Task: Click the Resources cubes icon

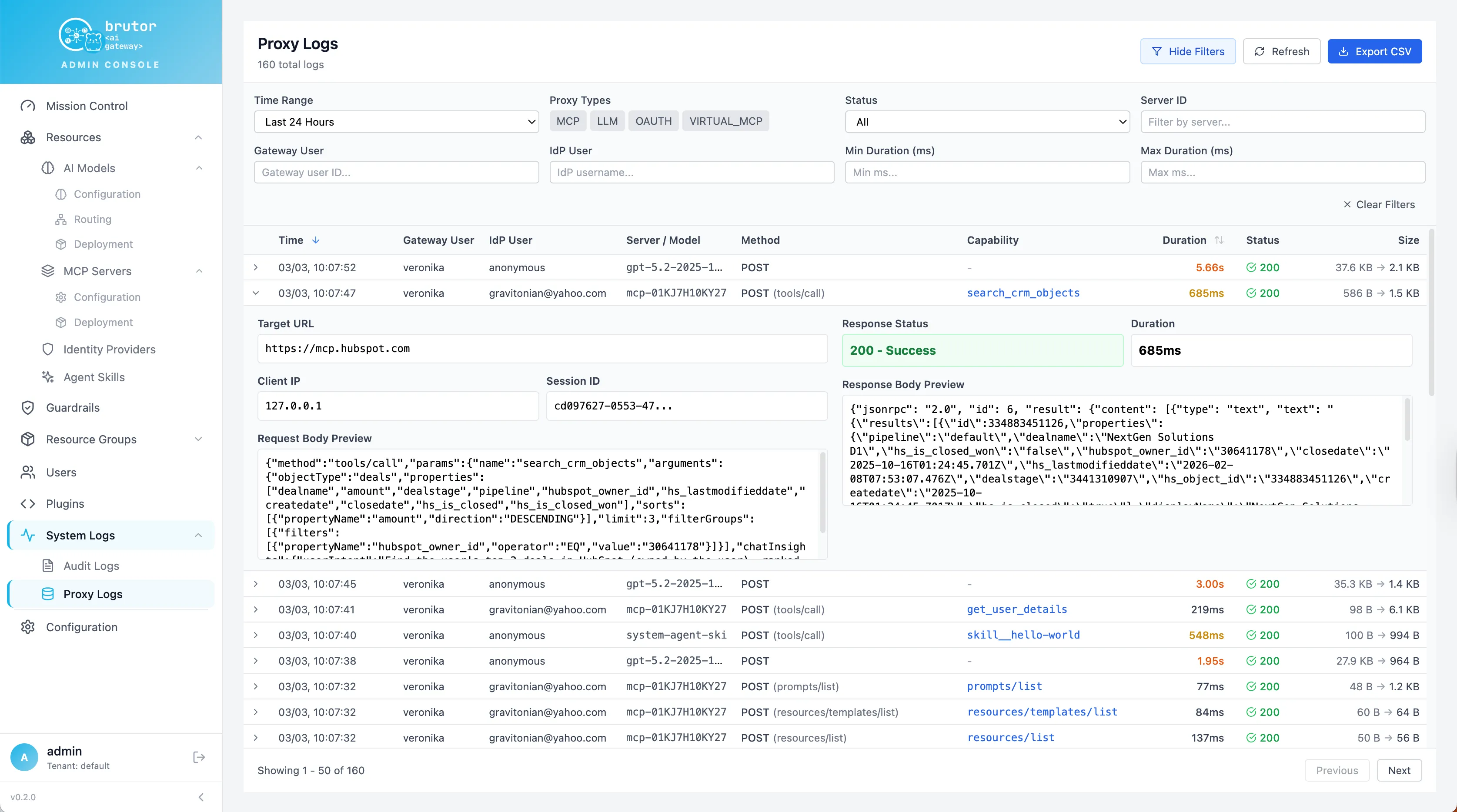Action: click(28, 137)
